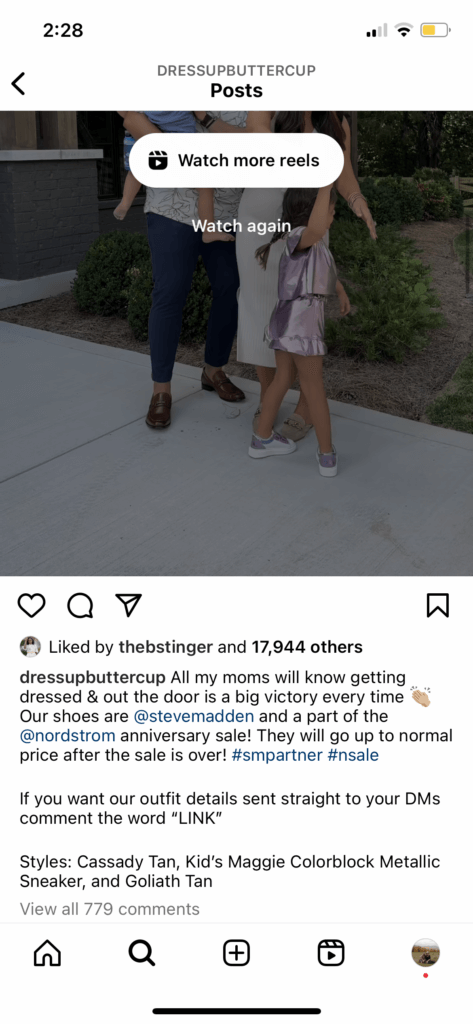Viewport: 473px width, 1024px height.
Task: Tap Watch more reels button
Action: pyautogui.click(x=236, y=161)
